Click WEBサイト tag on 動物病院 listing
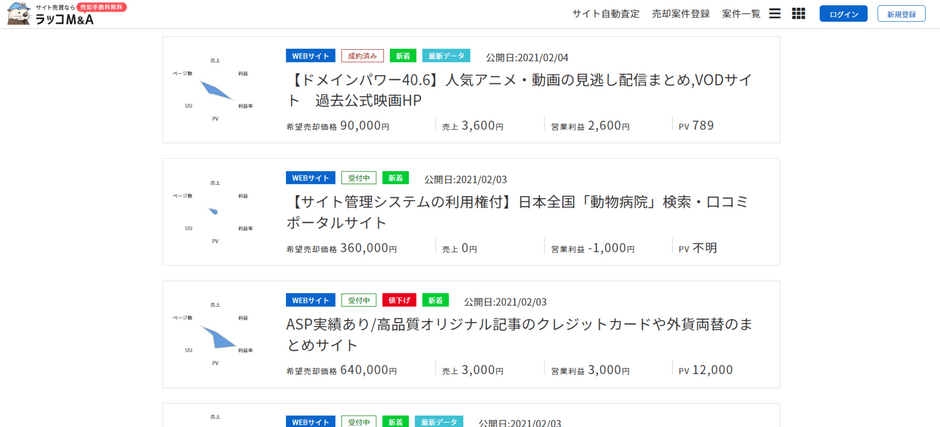Screen dimensions: 940x427 [311, 178]
